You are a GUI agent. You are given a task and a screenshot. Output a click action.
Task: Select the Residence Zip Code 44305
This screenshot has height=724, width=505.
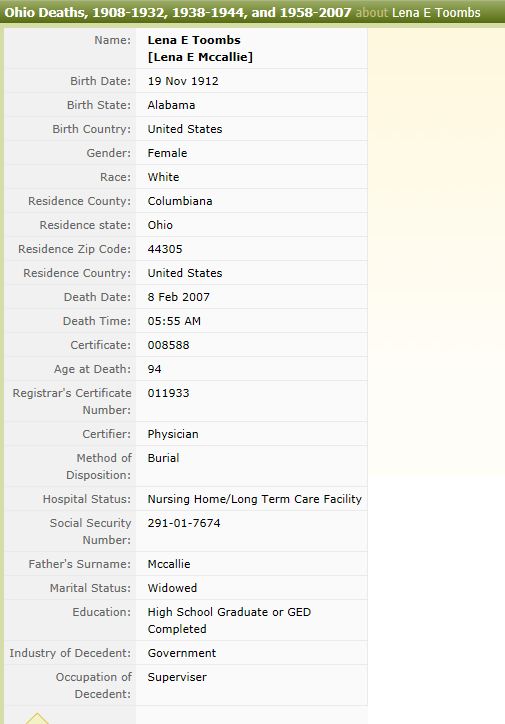tap(165, 249)
